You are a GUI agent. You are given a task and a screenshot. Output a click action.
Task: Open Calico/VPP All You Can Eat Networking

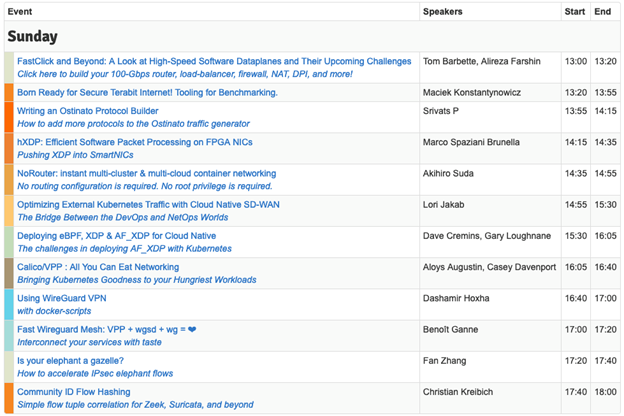click(98, 267)
